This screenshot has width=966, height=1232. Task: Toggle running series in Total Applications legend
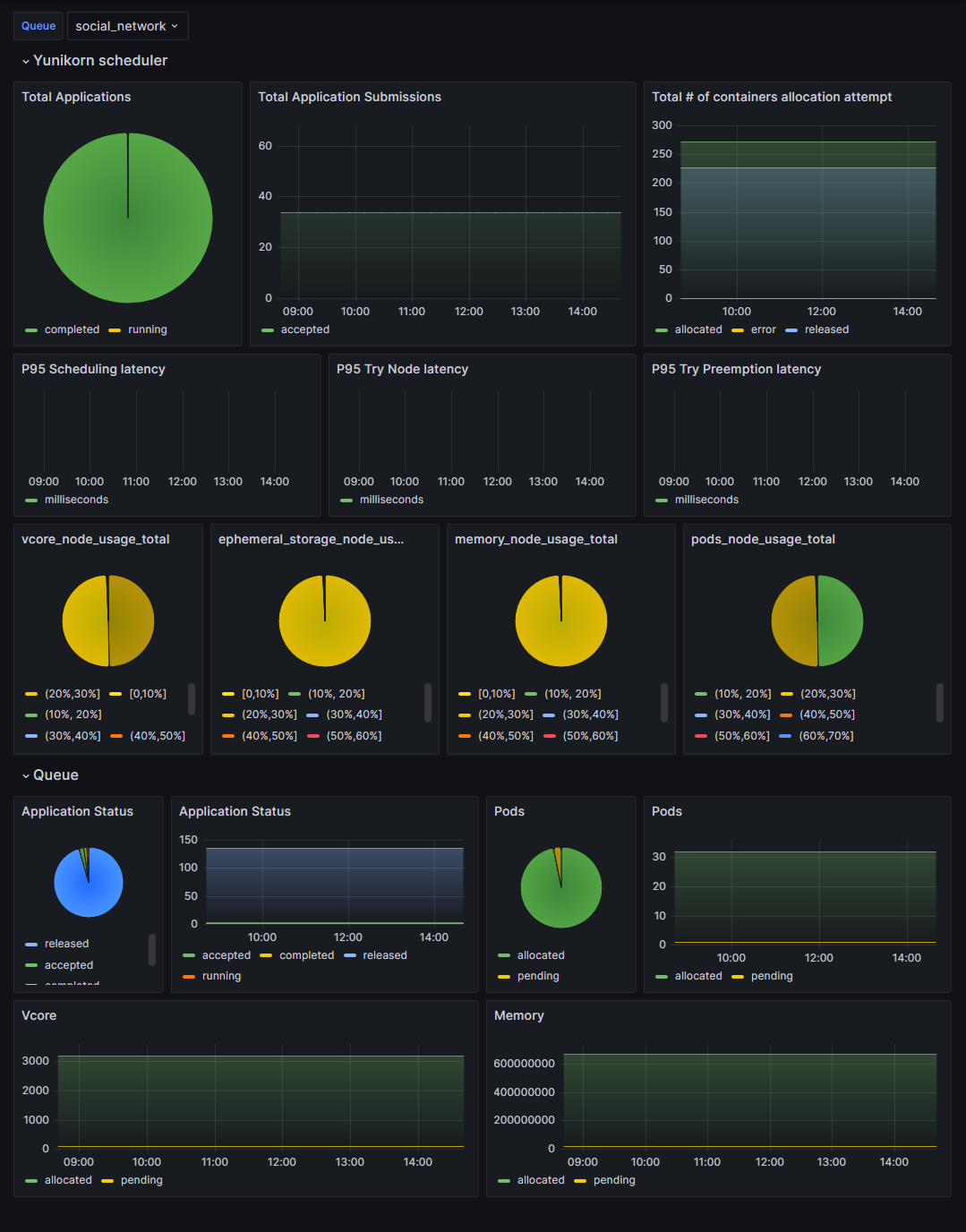coord(147,329)
